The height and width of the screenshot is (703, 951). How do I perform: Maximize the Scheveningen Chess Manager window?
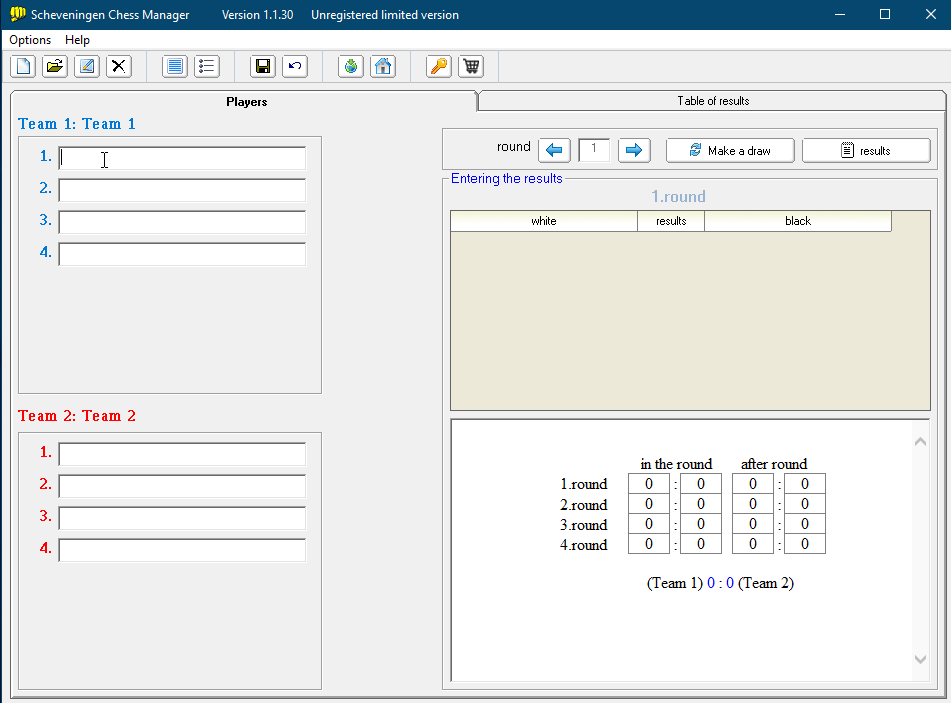pyautogui.click(x=885, y=15)
